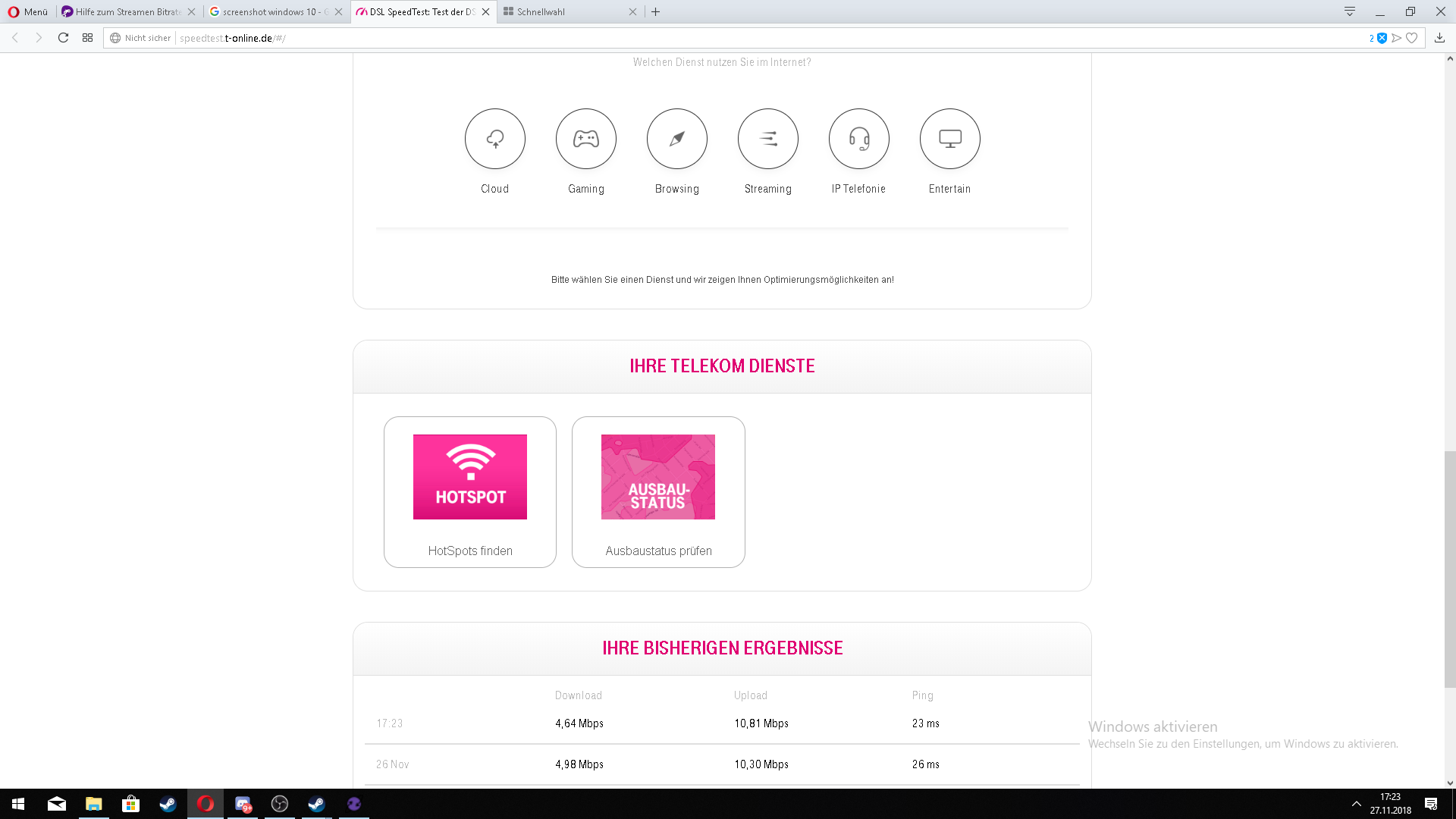Select the Streaming service icon
The width and height of the screenshot is (1456, 819).
point(767,139)
